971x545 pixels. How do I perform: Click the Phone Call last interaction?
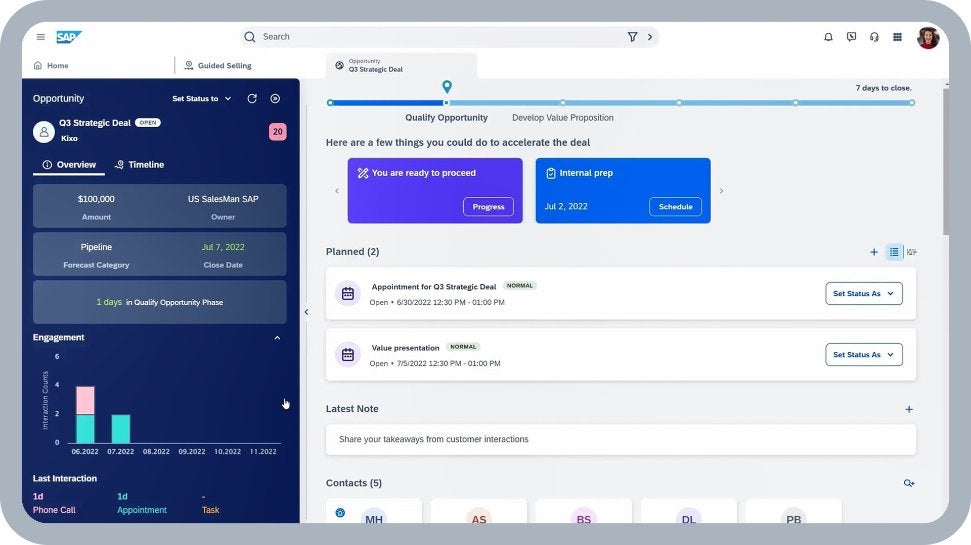(x=54, y=504)
